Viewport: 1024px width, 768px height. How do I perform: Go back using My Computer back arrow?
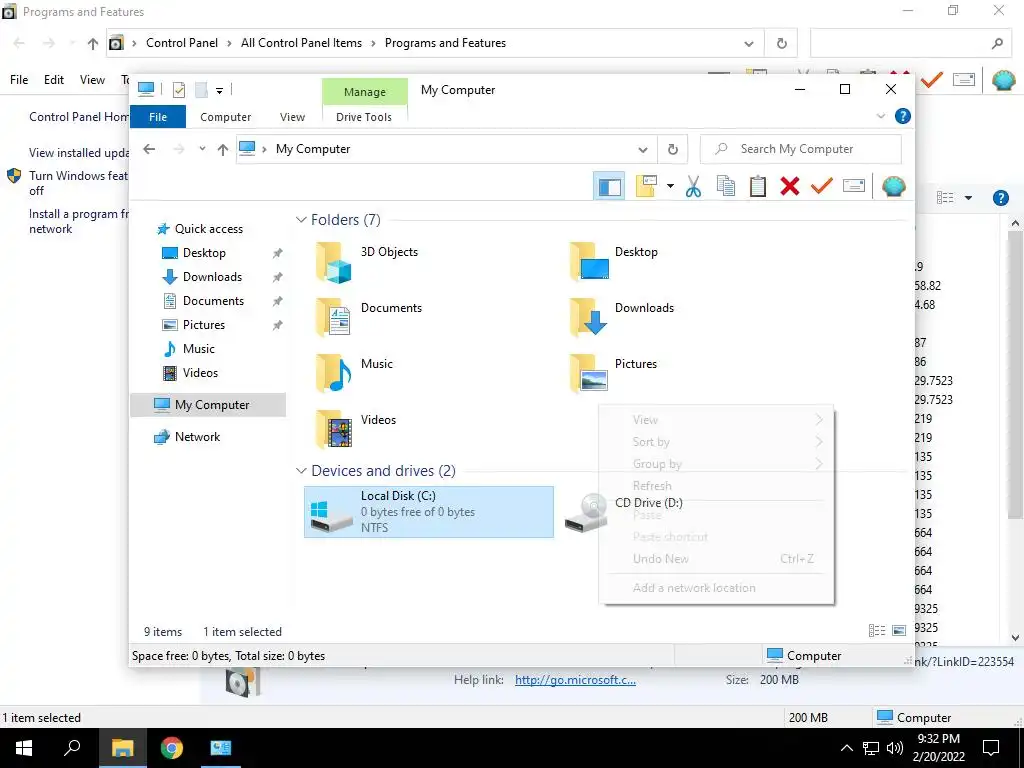[x=150, y=149]
